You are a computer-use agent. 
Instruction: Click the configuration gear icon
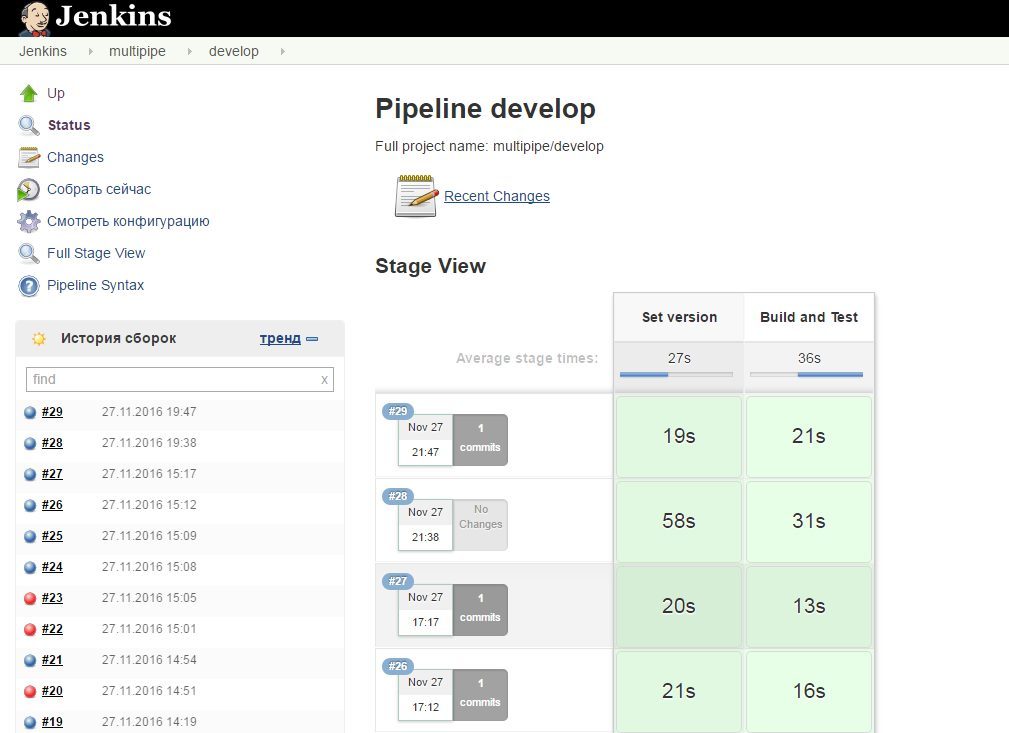(29, 221)
